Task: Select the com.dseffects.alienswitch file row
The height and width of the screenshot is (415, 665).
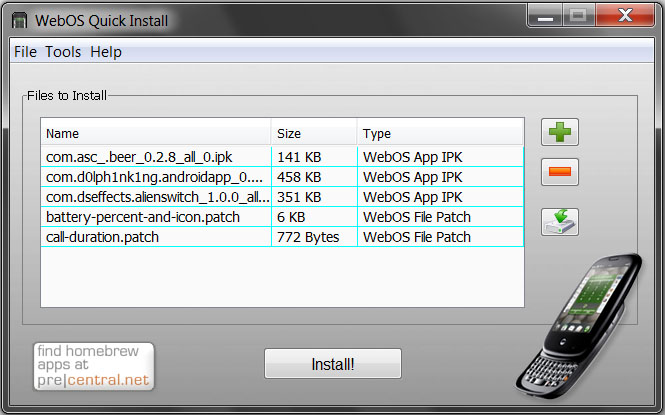Action: (282, 197)
